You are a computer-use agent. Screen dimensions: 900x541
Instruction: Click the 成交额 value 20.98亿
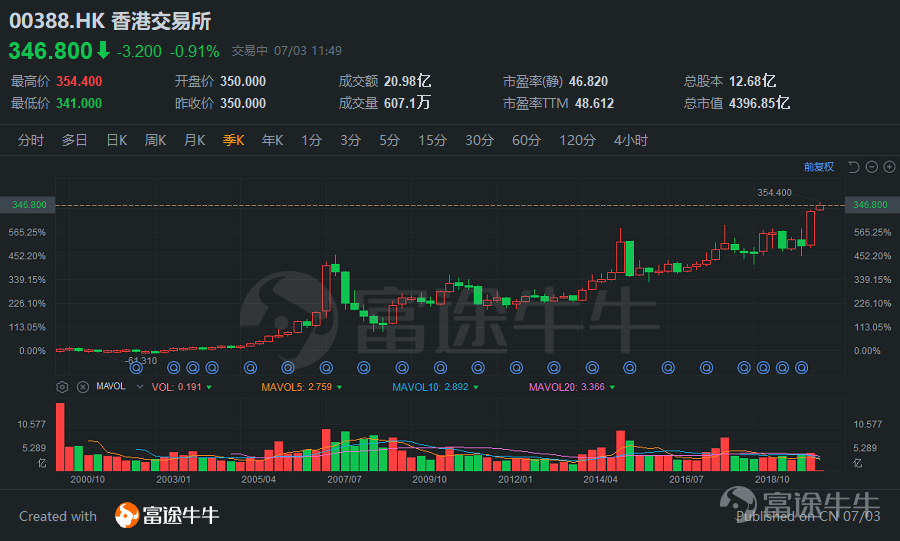[408, 81]
